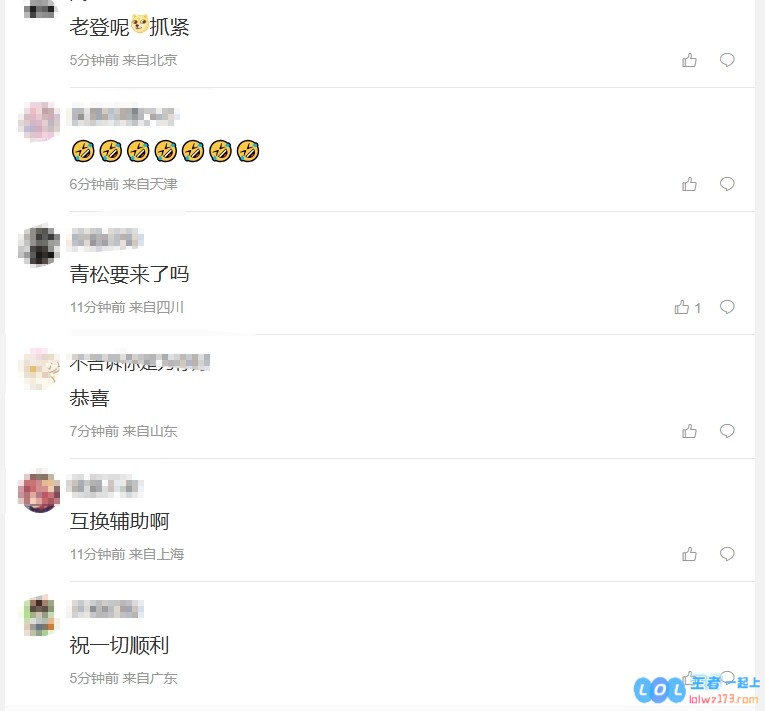The image size is (765, 711).
Task: Open username above 青松要来了吗 comment
Action: click(x=107, y=239)
